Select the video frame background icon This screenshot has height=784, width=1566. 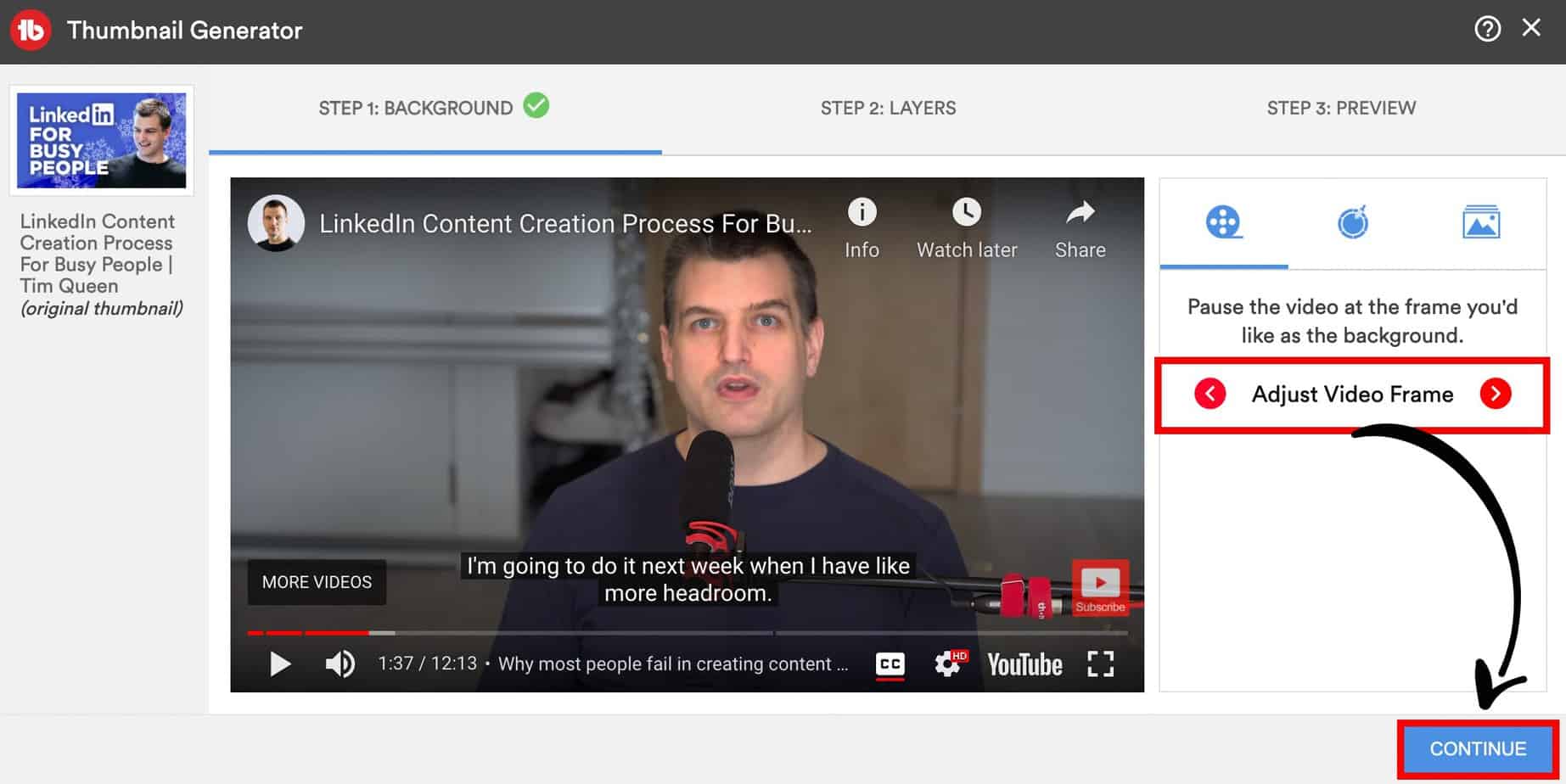(x=1223, y=223)
